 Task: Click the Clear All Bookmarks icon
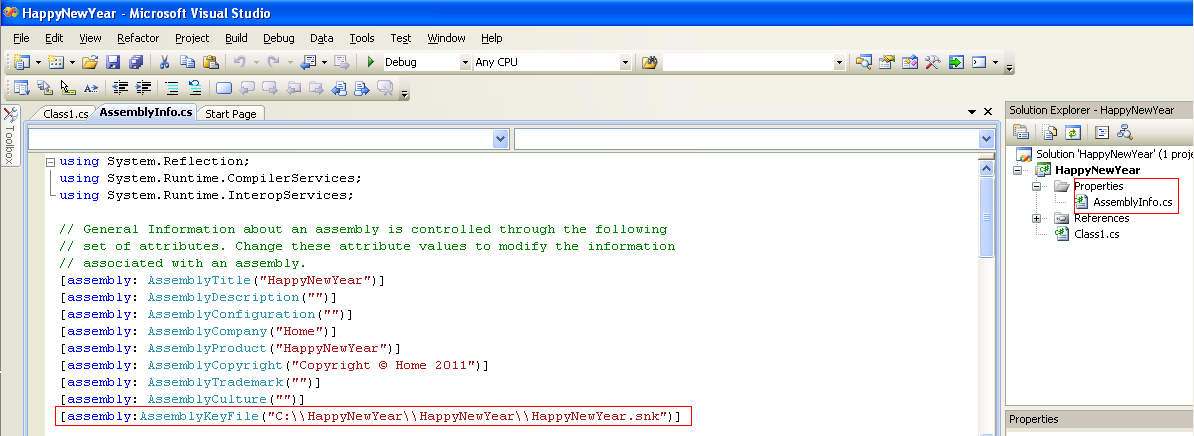(x=385, y=88)
